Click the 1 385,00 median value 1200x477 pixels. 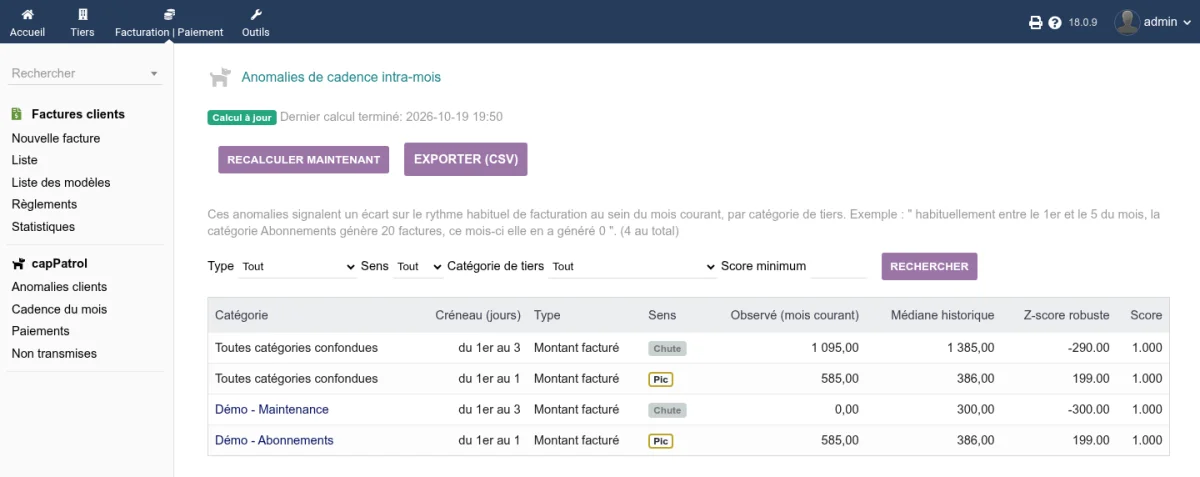970,348
